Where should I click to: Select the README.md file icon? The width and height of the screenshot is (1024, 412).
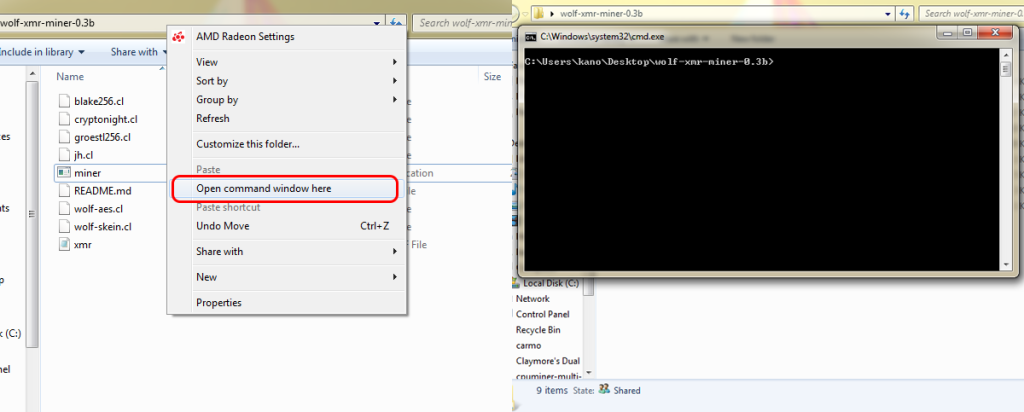[63, 191]
